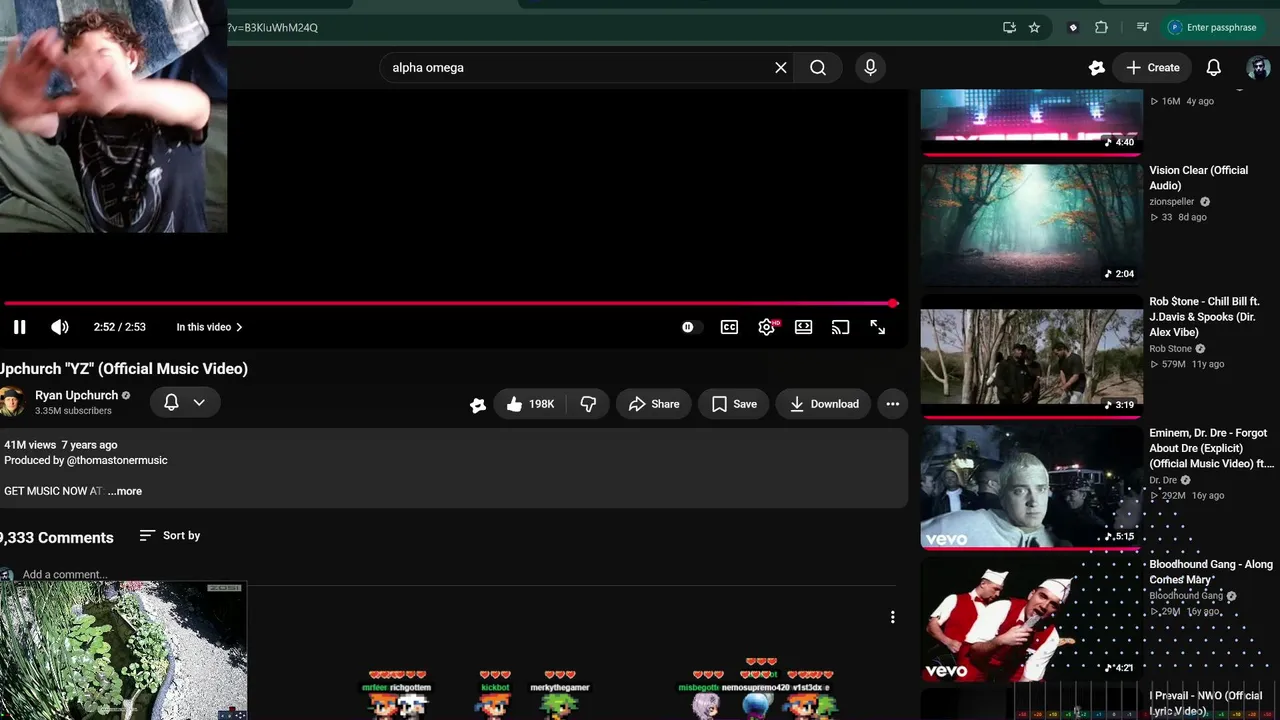The image size is (1280, 720).
Task: Open the media control icon in browser toolbar
Action: point(1142,28)
